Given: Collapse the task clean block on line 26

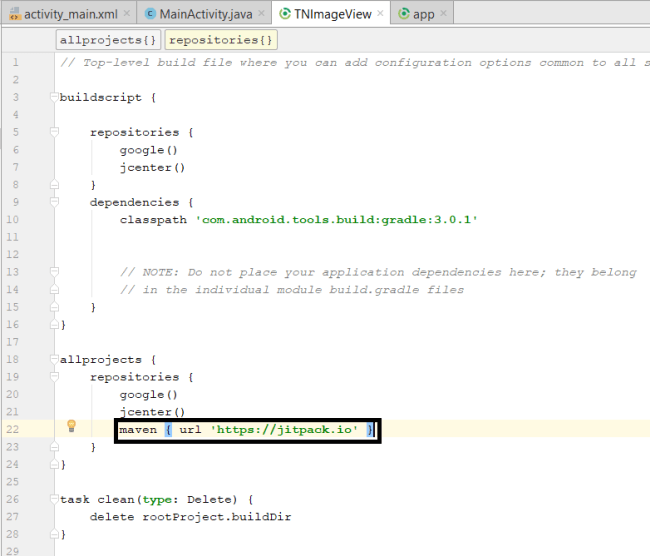Looking at the screenshot, I should (54, 499).
